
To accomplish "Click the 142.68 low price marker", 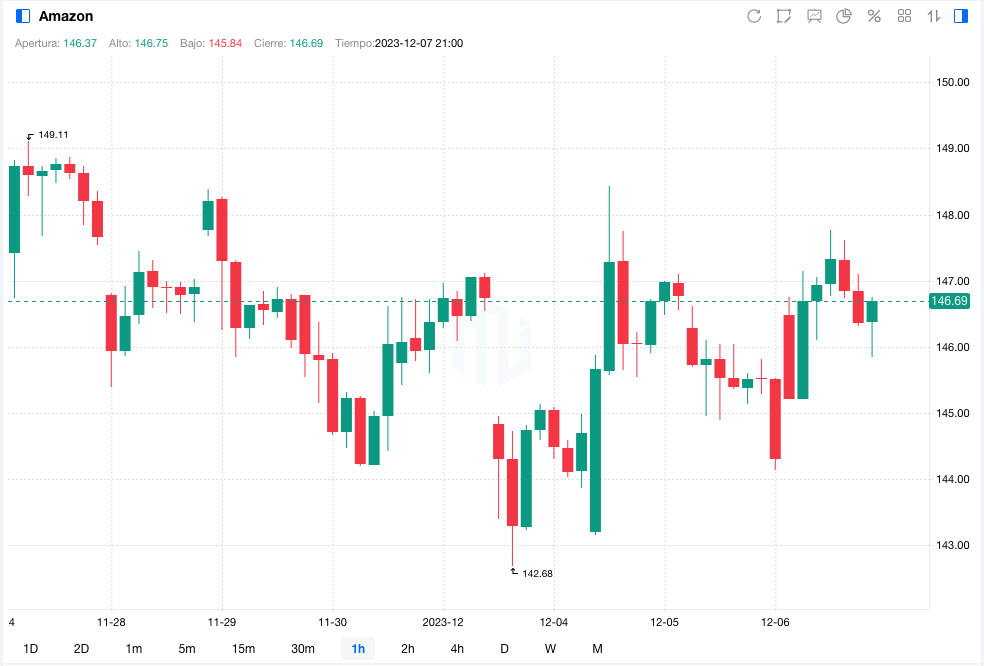I will [537, 573].
